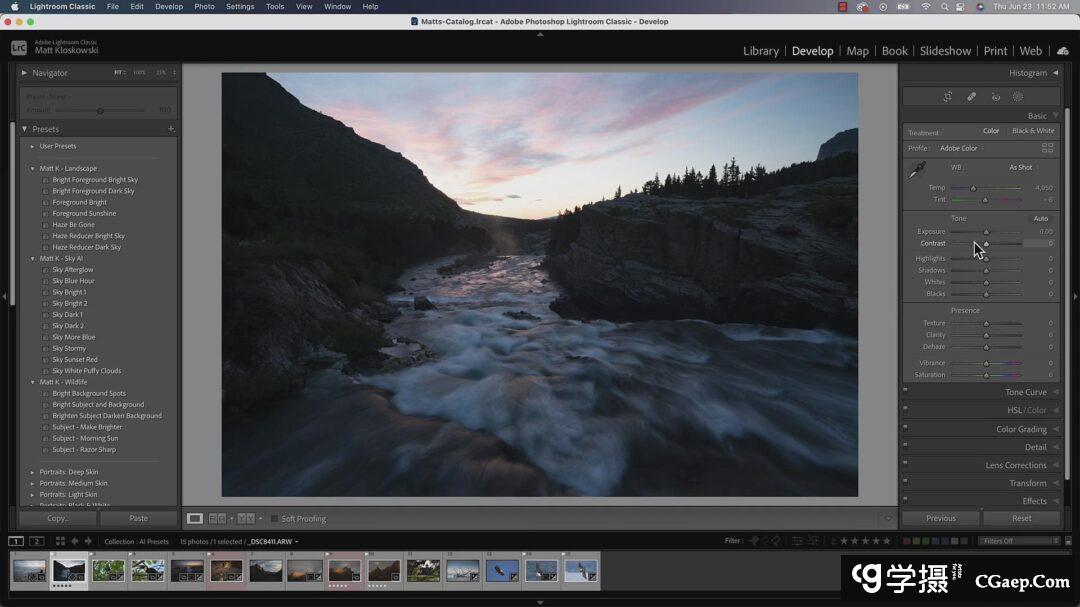Open the Photo menu
The image size is (1080, 607).
point(204,6)
